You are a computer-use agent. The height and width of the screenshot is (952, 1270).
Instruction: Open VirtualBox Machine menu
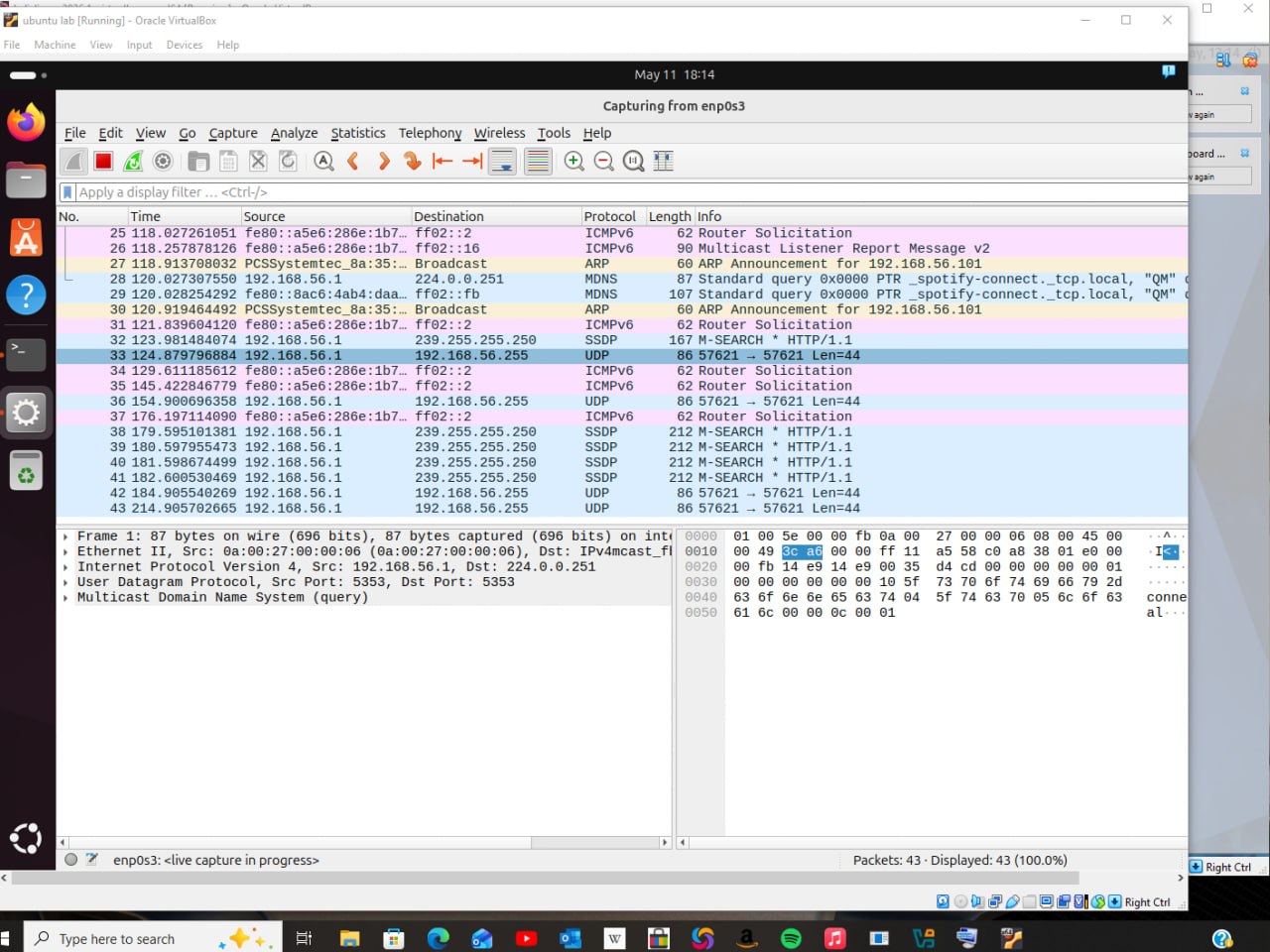[x=55, y=45]
